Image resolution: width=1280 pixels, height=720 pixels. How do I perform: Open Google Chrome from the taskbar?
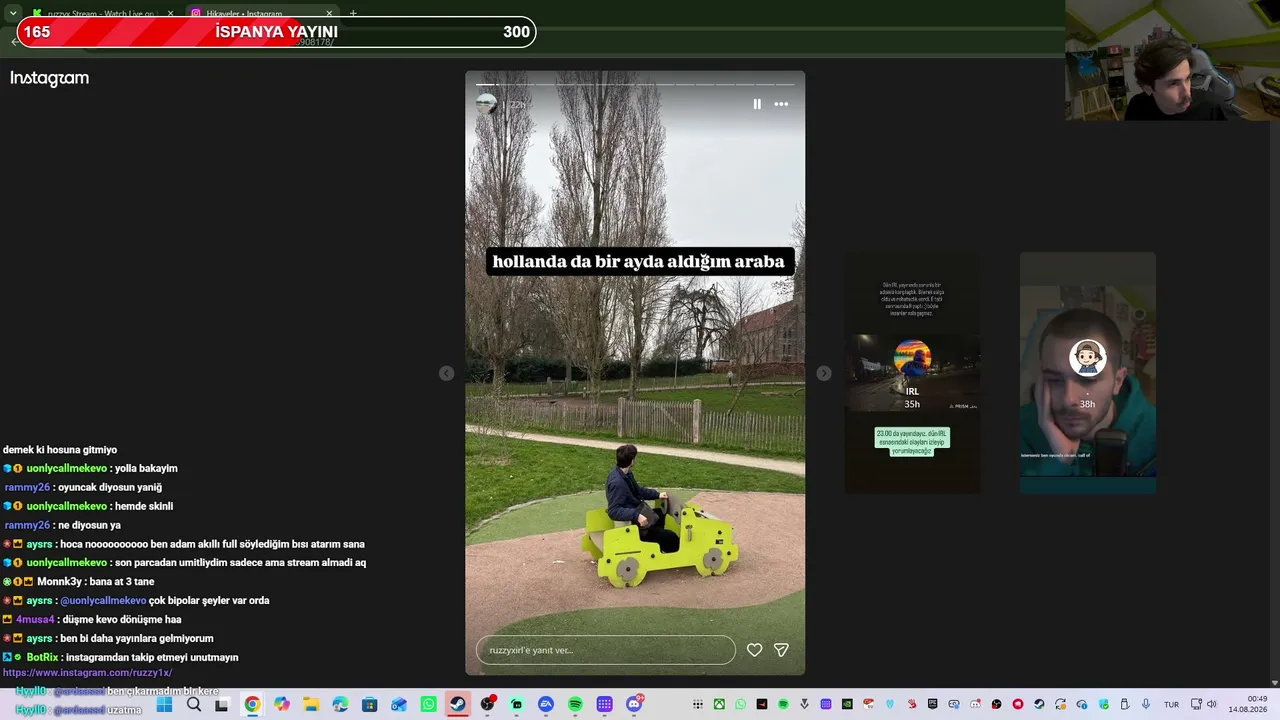(x=252, y=705)
